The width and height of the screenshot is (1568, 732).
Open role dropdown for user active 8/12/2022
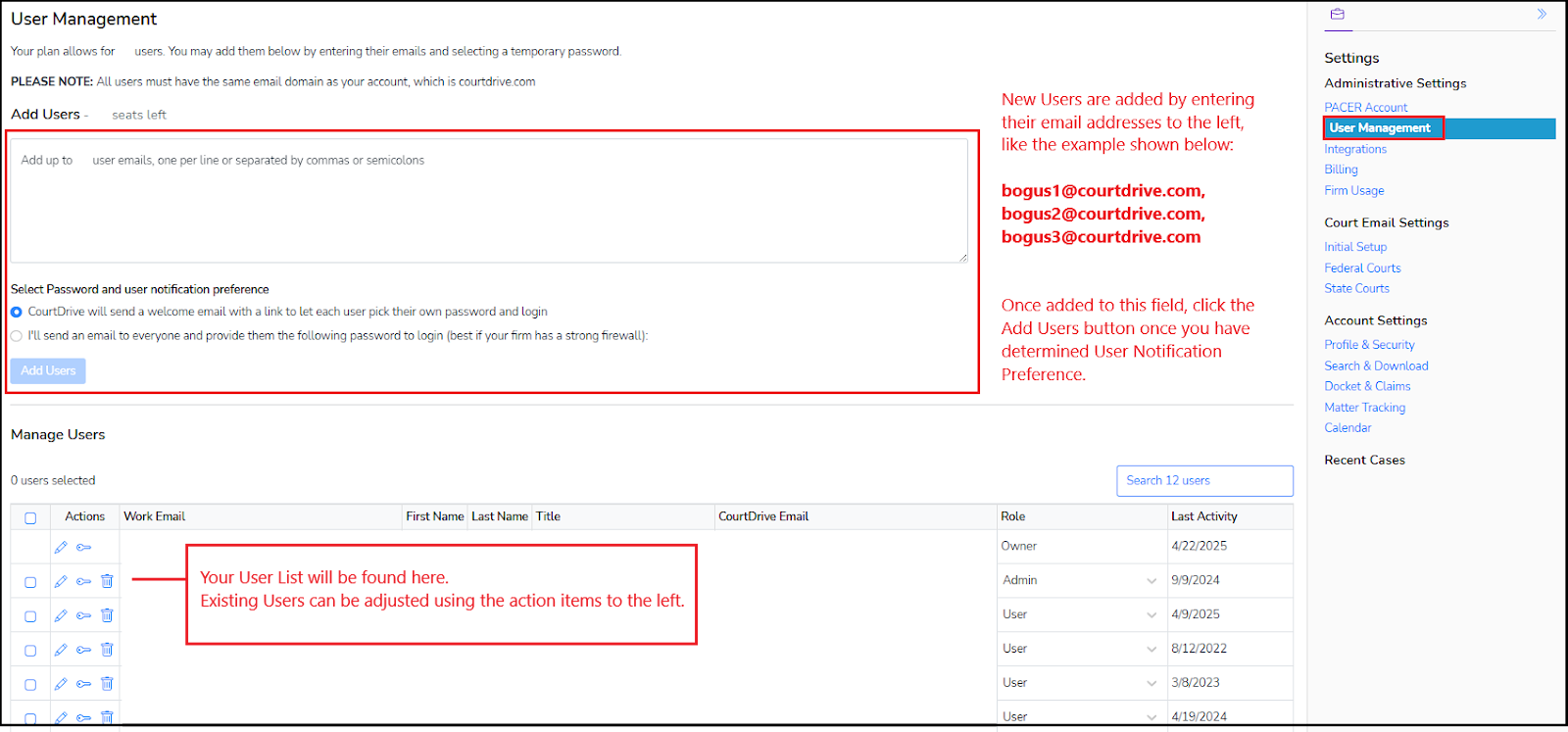click(1080, 649)
